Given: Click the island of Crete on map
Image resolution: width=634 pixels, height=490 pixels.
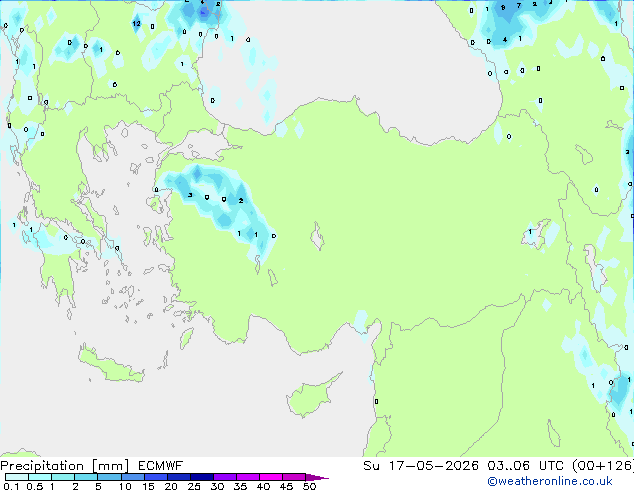Looking at the screenshot, I should 110,365.
